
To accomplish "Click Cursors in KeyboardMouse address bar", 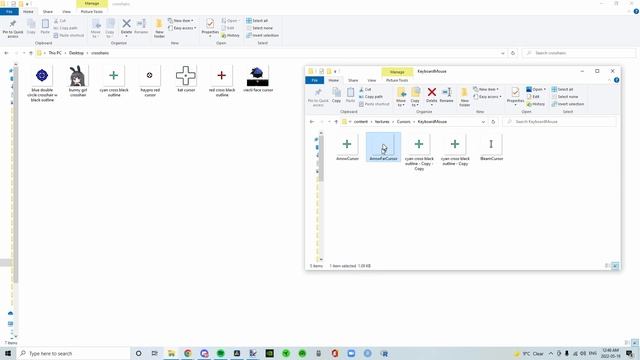I will point(403,122).
